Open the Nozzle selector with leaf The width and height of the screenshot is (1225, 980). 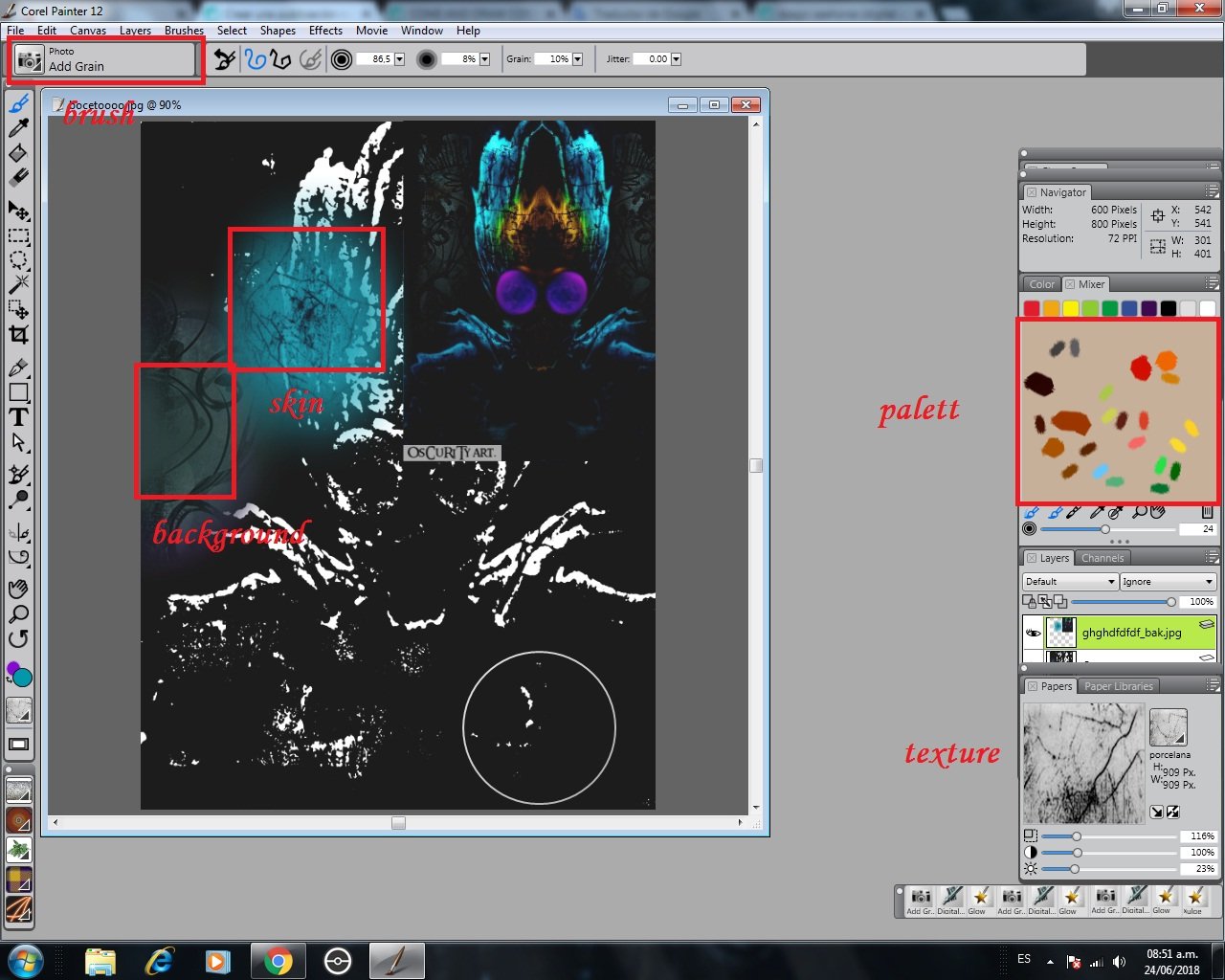(x=19, y=850)
